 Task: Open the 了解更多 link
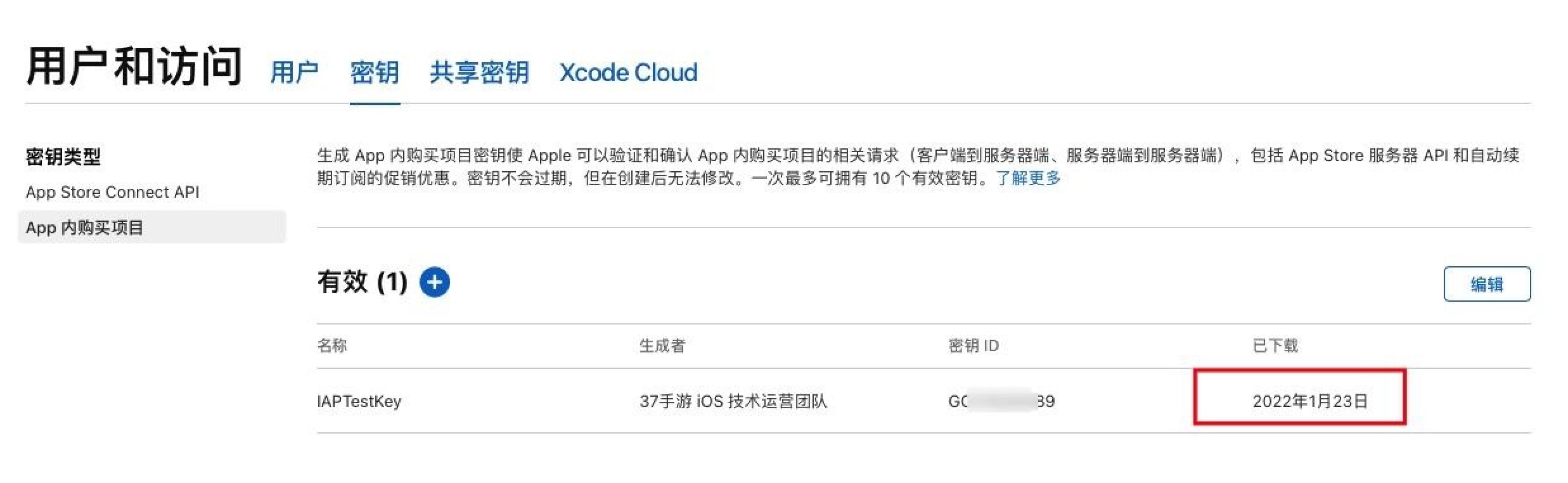pyautogui.click(x=1028, y=178)
